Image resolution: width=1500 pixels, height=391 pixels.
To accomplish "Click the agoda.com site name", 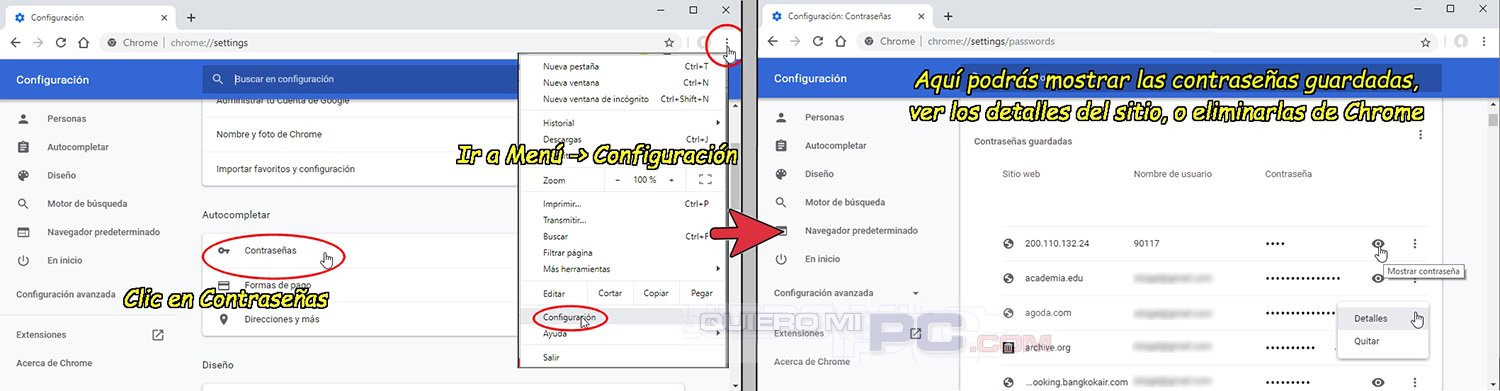I will [1048, 313].
